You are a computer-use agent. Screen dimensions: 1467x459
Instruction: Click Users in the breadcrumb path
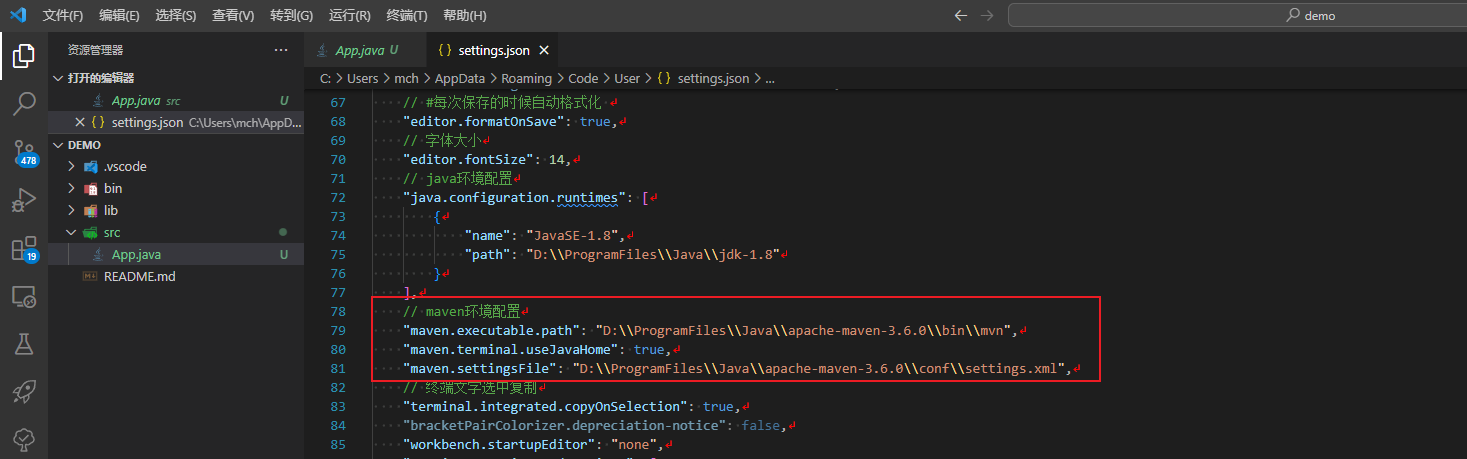(x=363, y=78)
